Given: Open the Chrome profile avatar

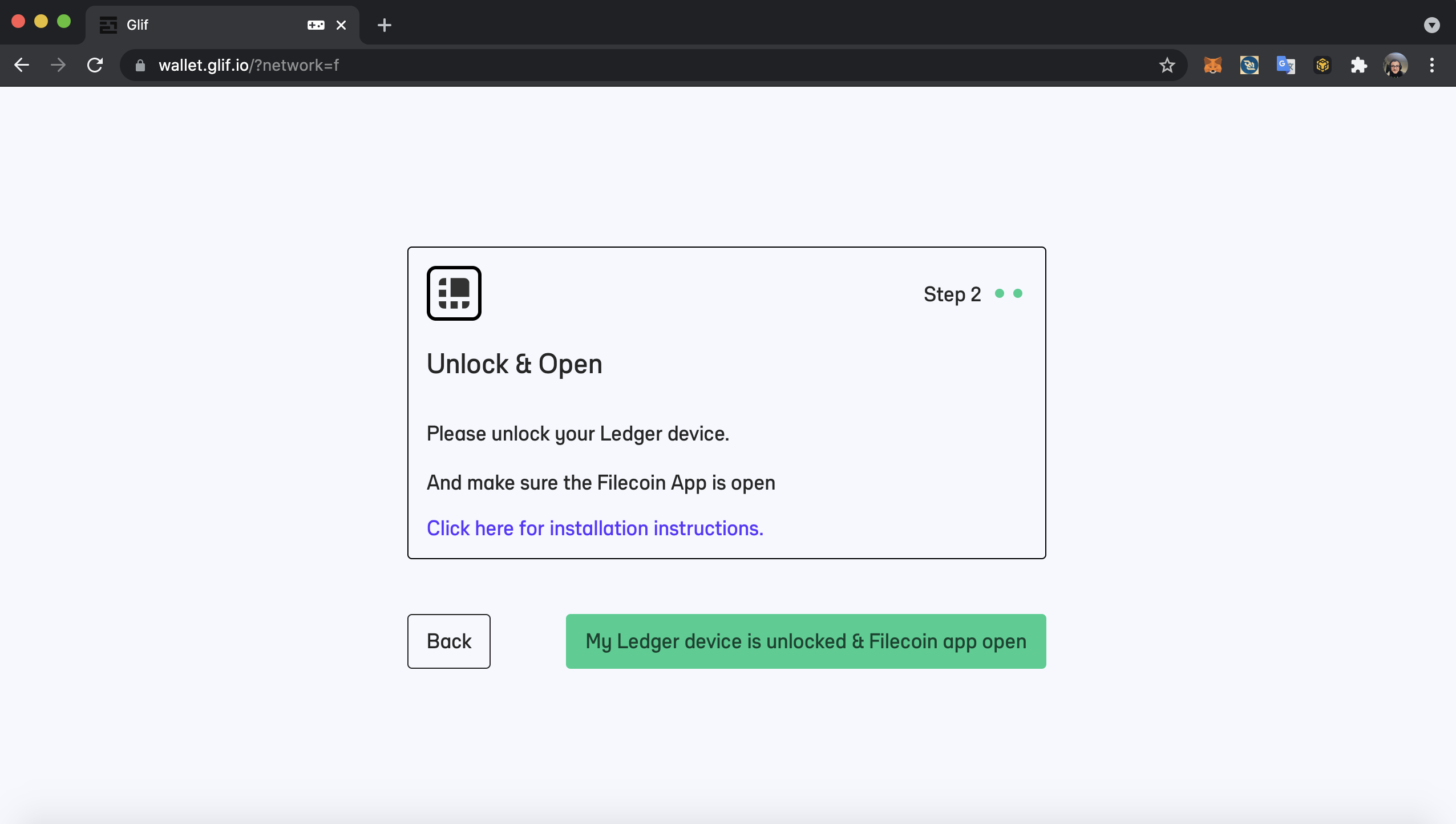Looking at the screenshot, I should (x=1396, y=65).
